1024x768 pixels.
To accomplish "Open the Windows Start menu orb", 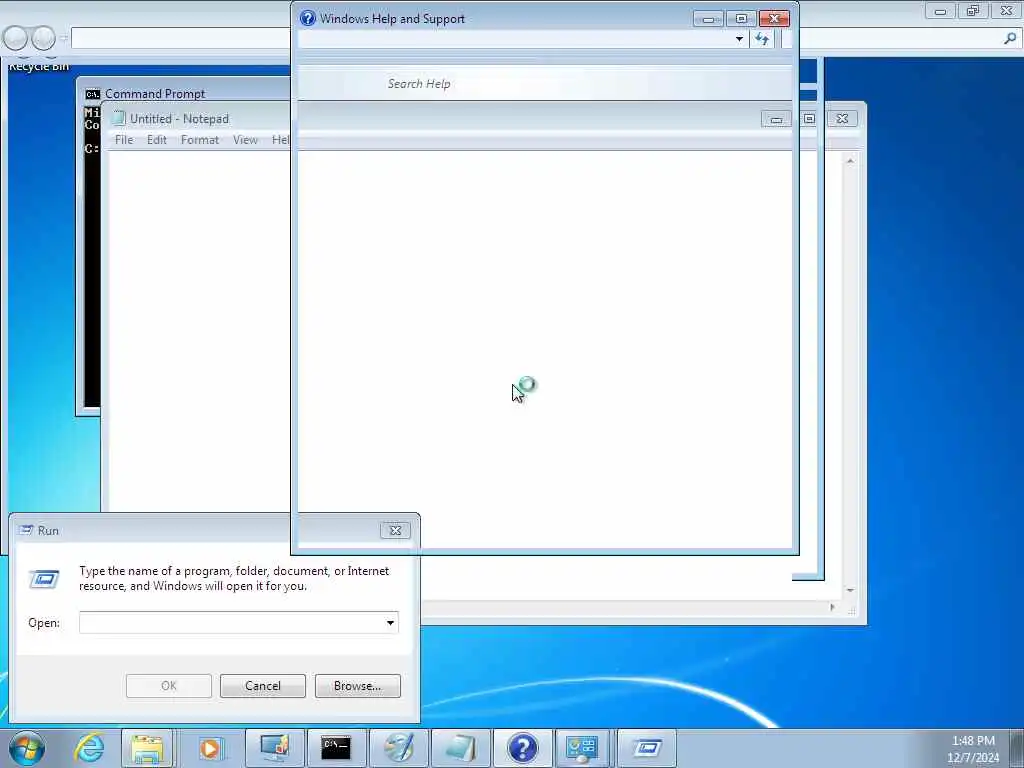I will (26, 748).
